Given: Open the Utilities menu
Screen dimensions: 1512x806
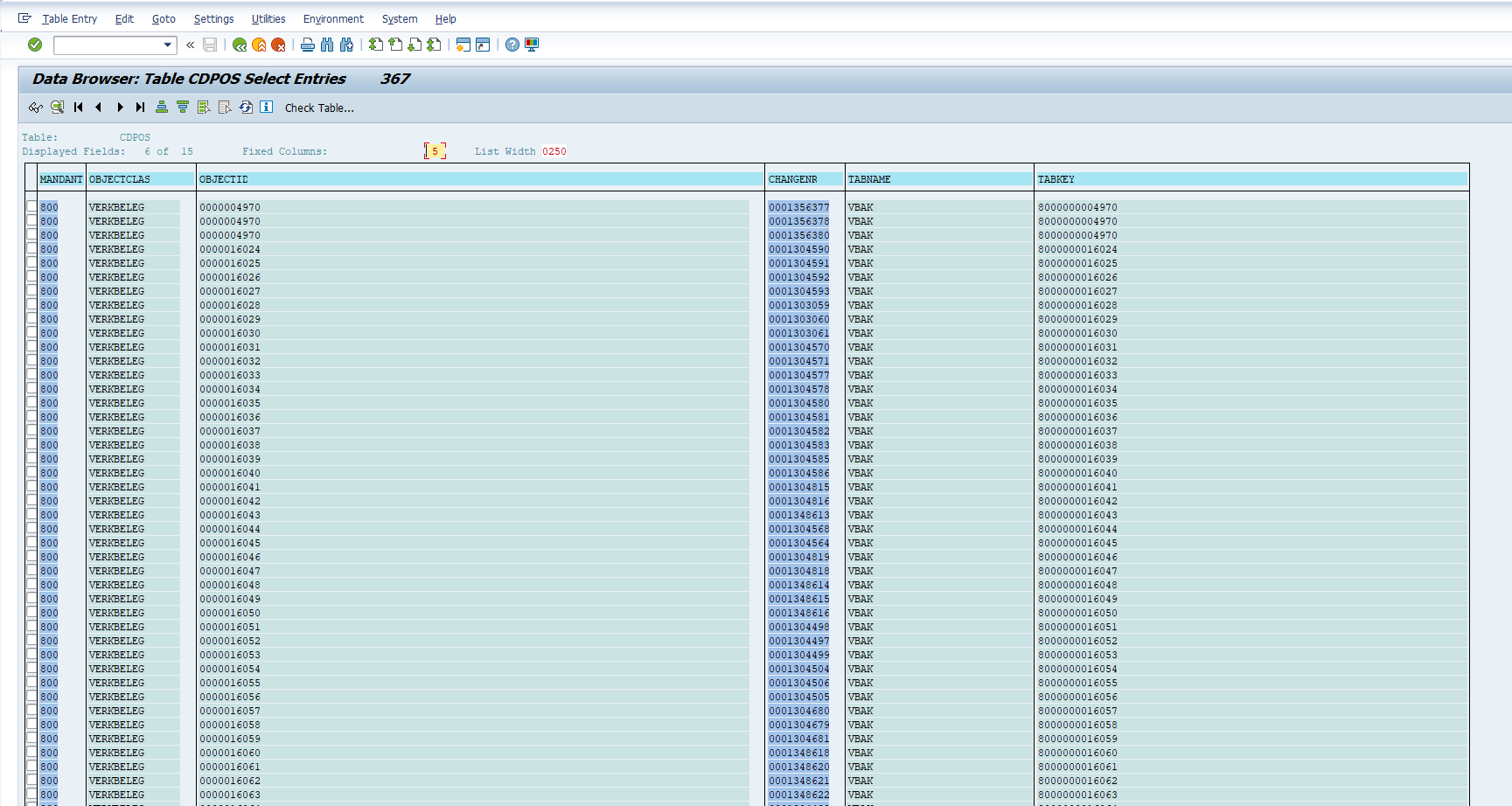Looking at the screenshot, I should coord(268,19).
